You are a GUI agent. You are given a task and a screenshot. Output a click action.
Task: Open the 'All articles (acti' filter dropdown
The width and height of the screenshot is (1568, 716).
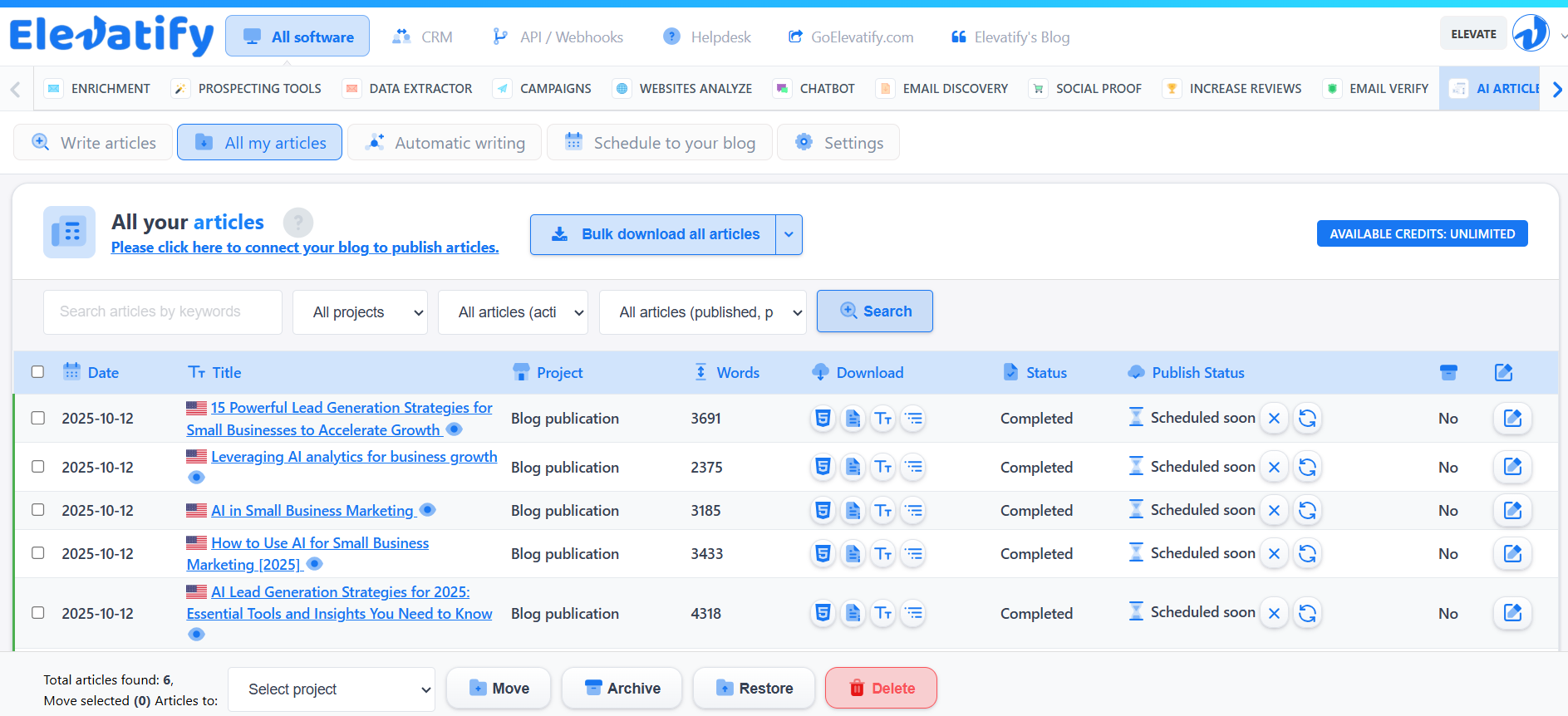pos(513,312)
